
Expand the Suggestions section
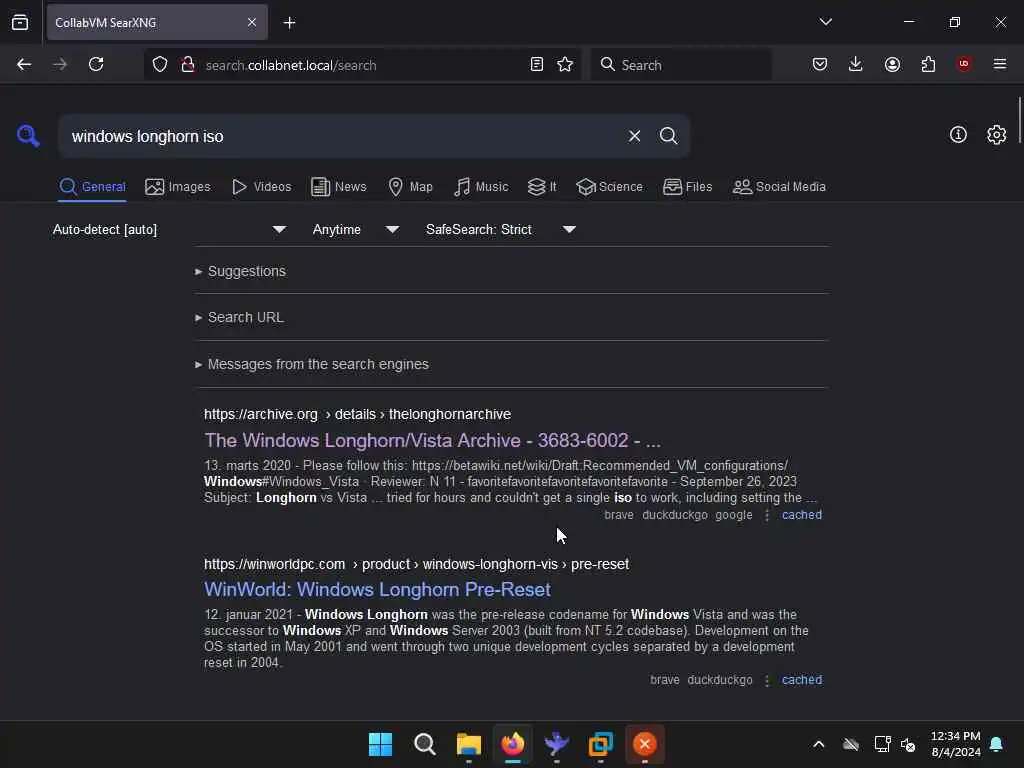pos(240,271)
